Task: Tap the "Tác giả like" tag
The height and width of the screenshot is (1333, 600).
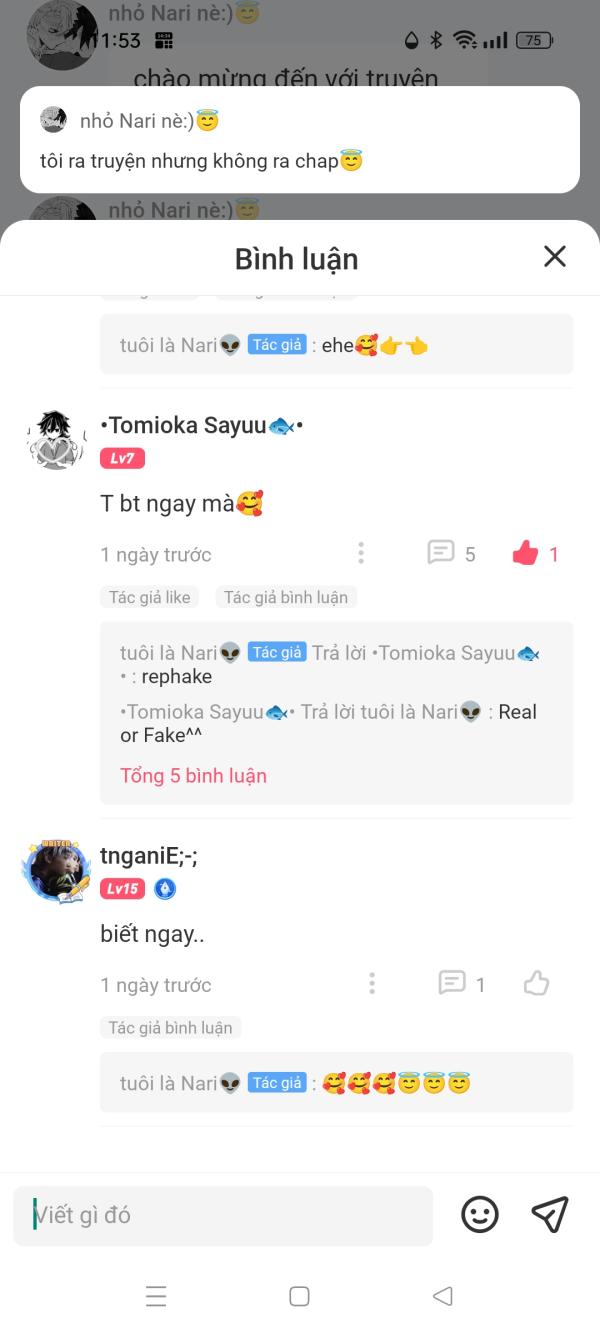Action: click(x=150, y=598)
